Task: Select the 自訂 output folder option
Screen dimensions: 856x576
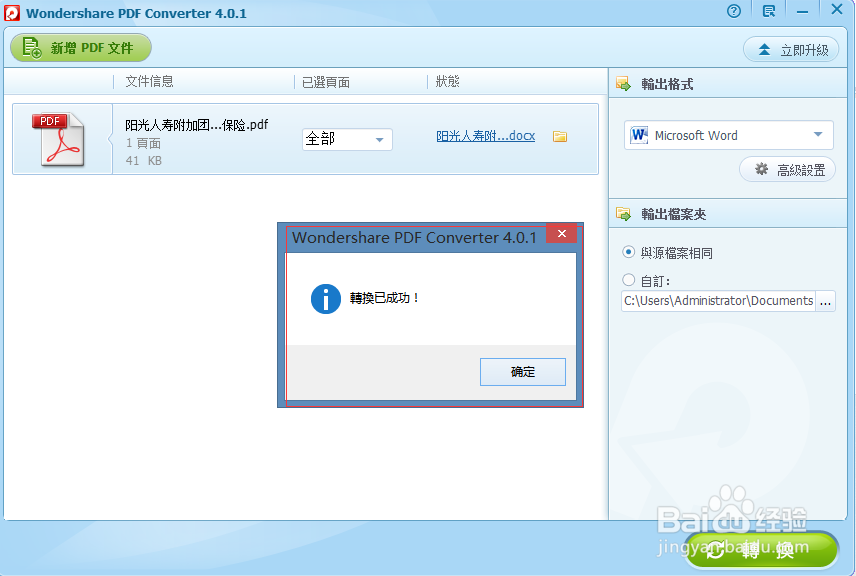Action: [628, 280]
